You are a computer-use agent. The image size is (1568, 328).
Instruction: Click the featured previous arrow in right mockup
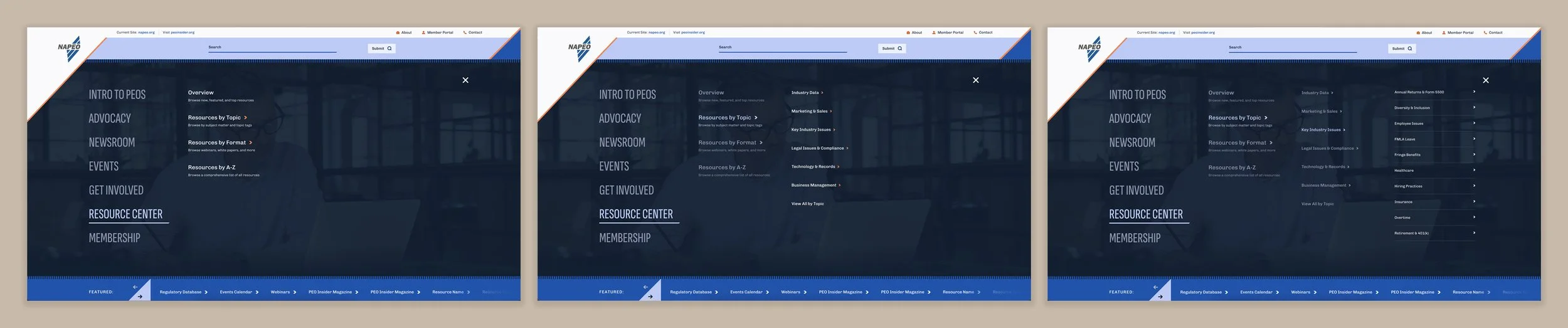(1155, 287)
